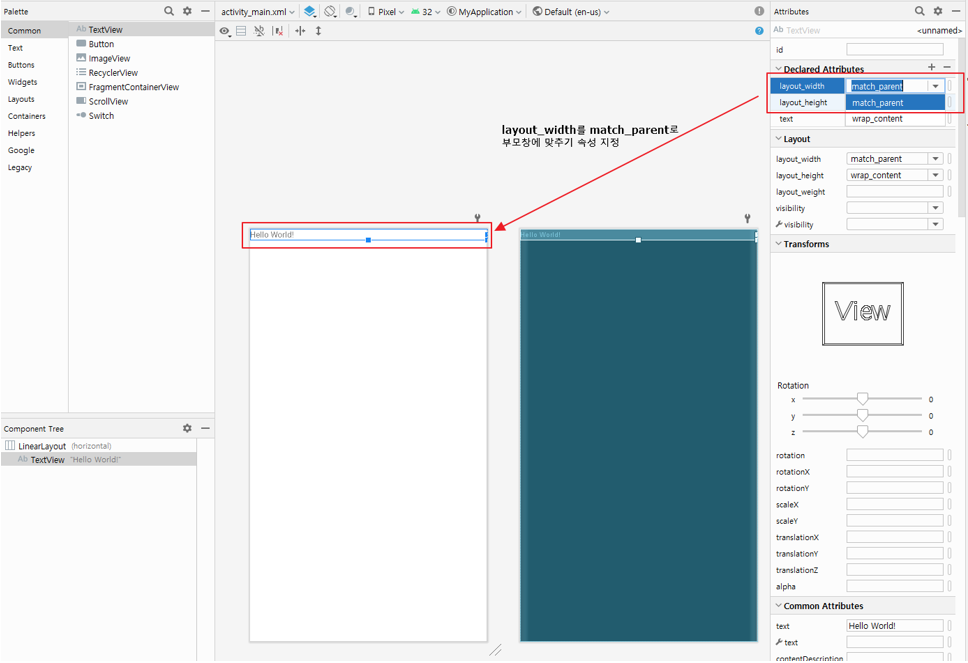
Task: Select the Button palette item
Action: click(x=95, y=44)
